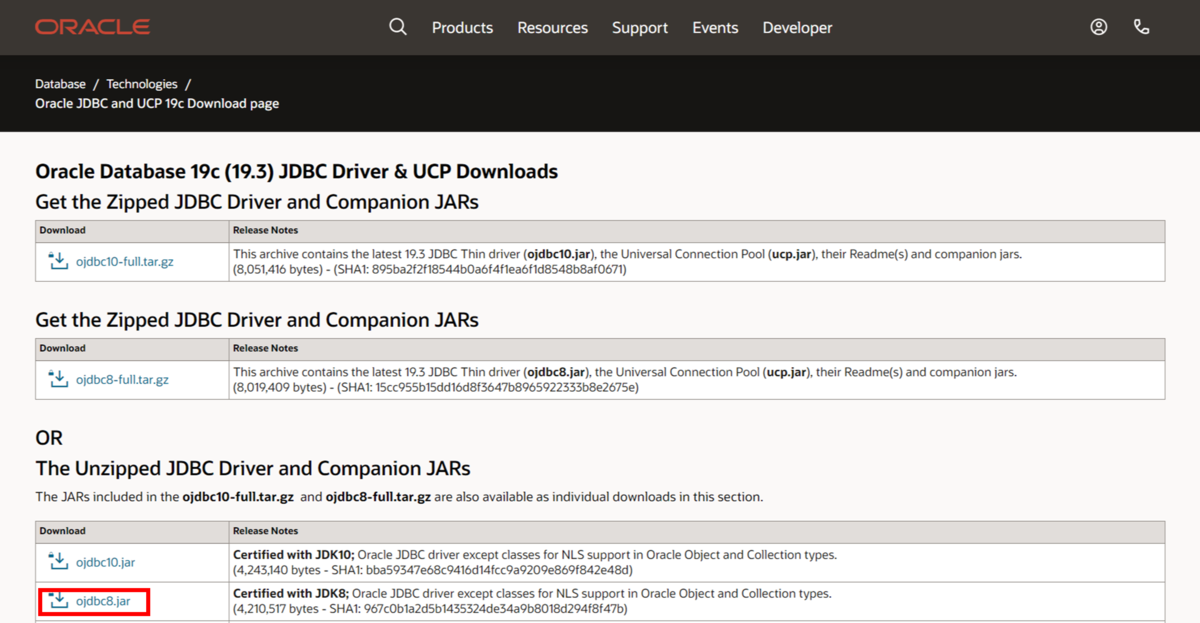
Task: Go to Database breadcrumb link
Action: tap(60, 84)
